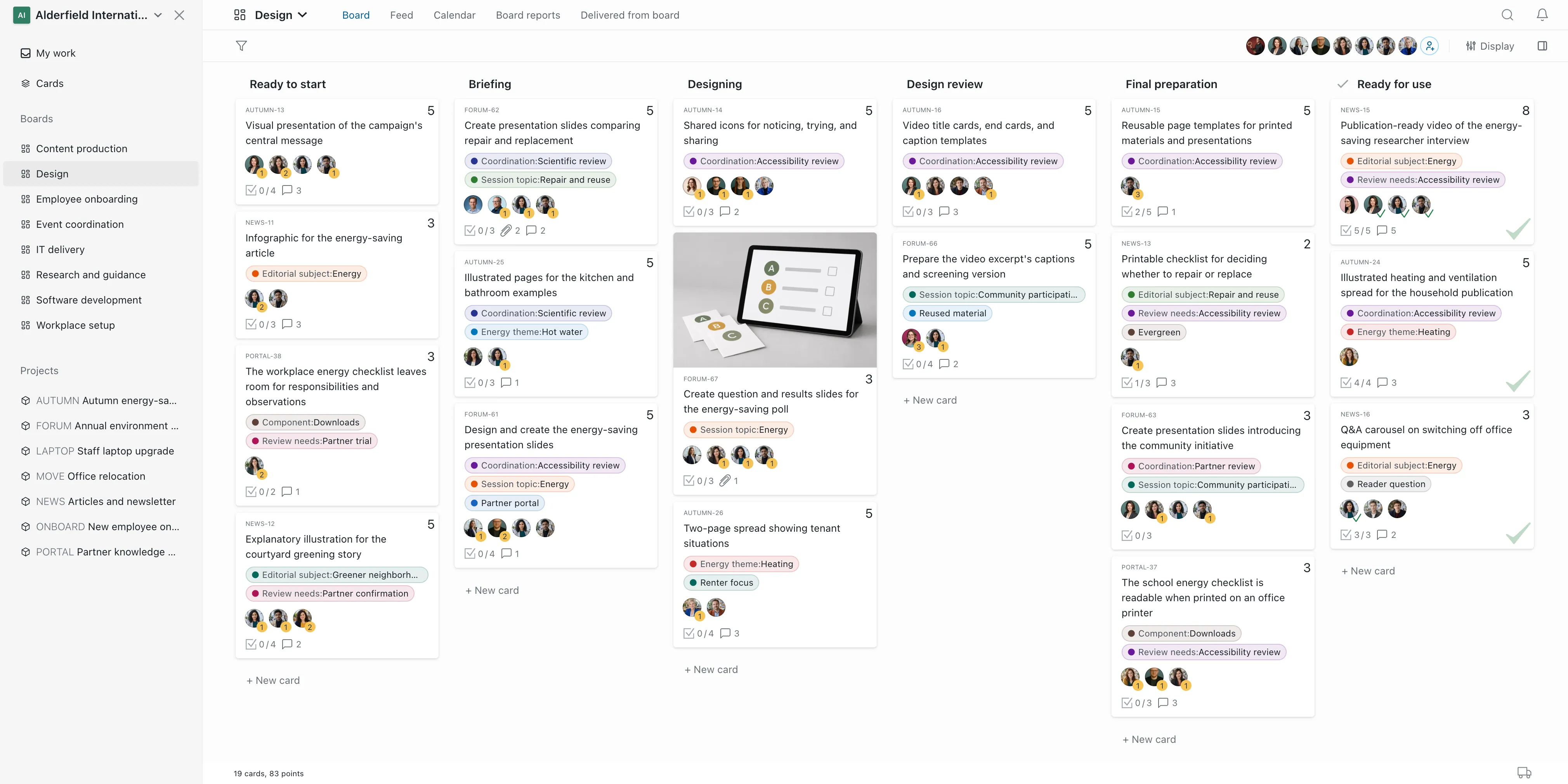Click checklist 2/5 on AUTUMN-15 card
The width and height of the screenshot is (1568, 784).
(1136, 211)
